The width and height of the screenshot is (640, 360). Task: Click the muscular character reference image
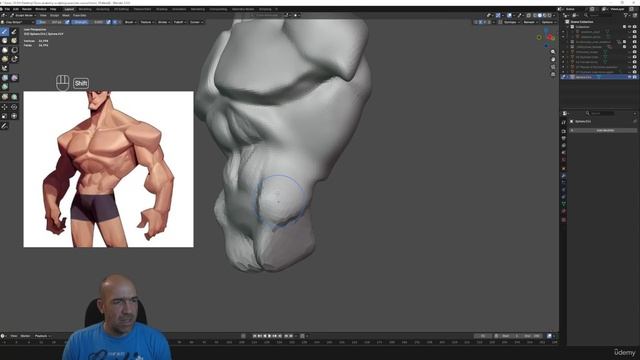(x=108, y=169)
